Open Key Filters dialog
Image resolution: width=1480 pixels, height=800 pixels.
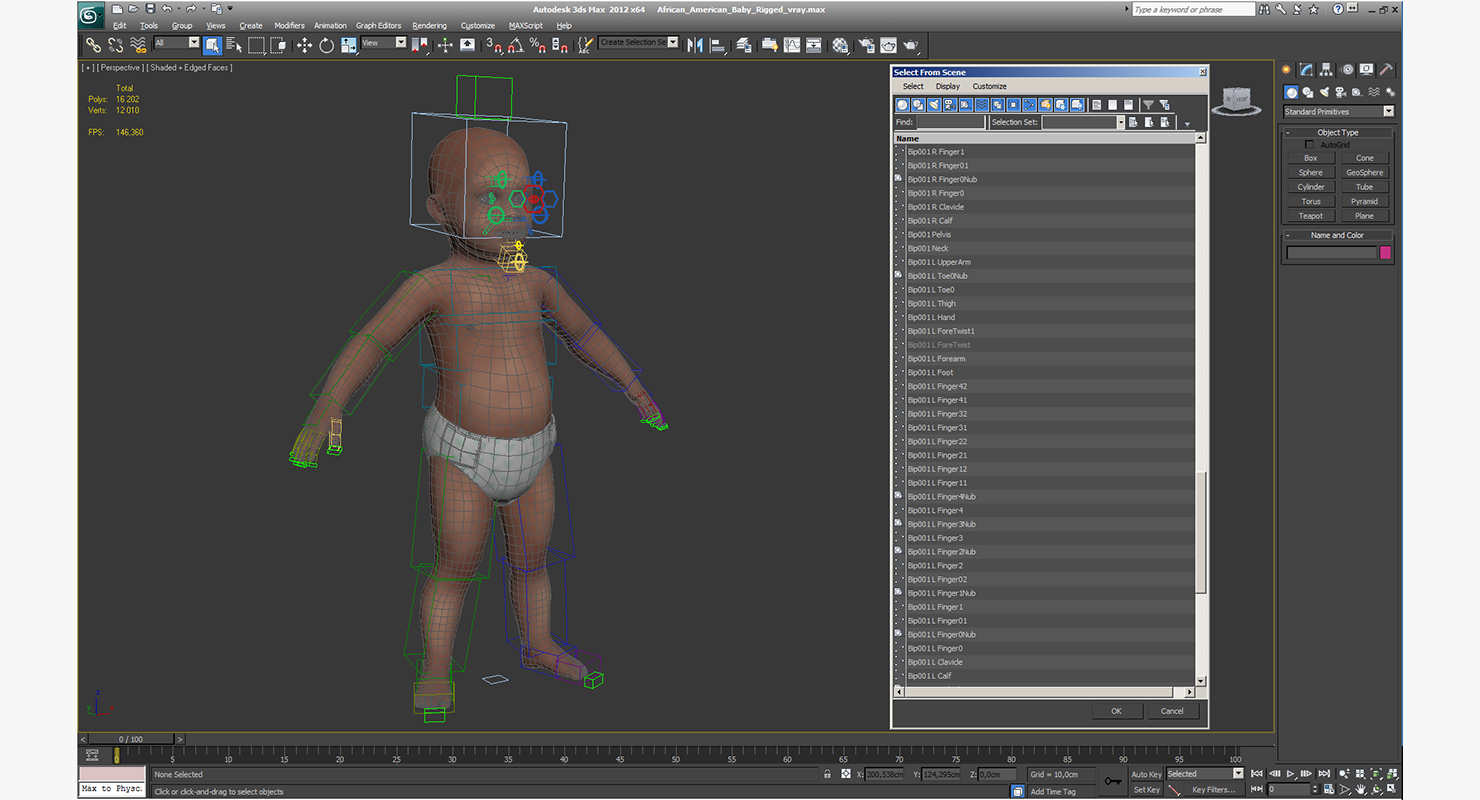1212,790
